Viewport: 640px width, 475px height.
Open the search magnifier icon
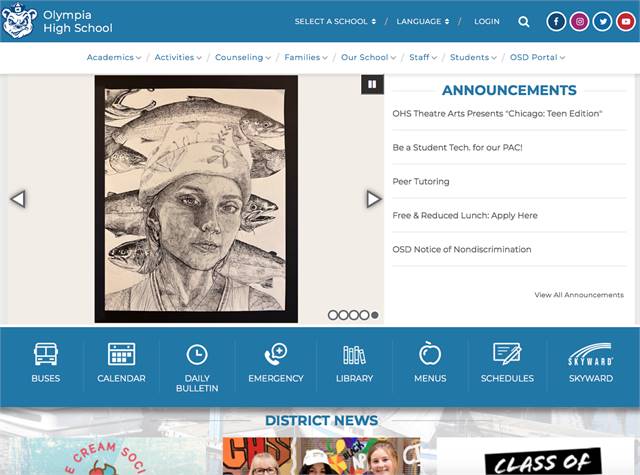click(524, 22)
